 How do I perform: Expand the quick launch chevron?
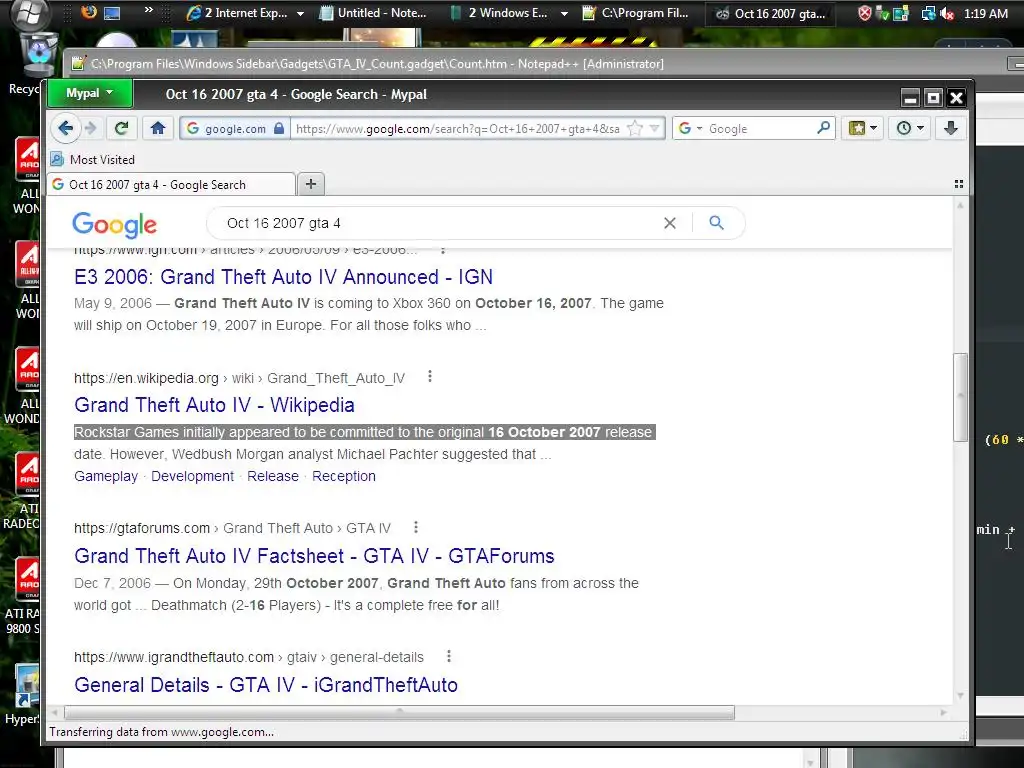click(148, 10)
